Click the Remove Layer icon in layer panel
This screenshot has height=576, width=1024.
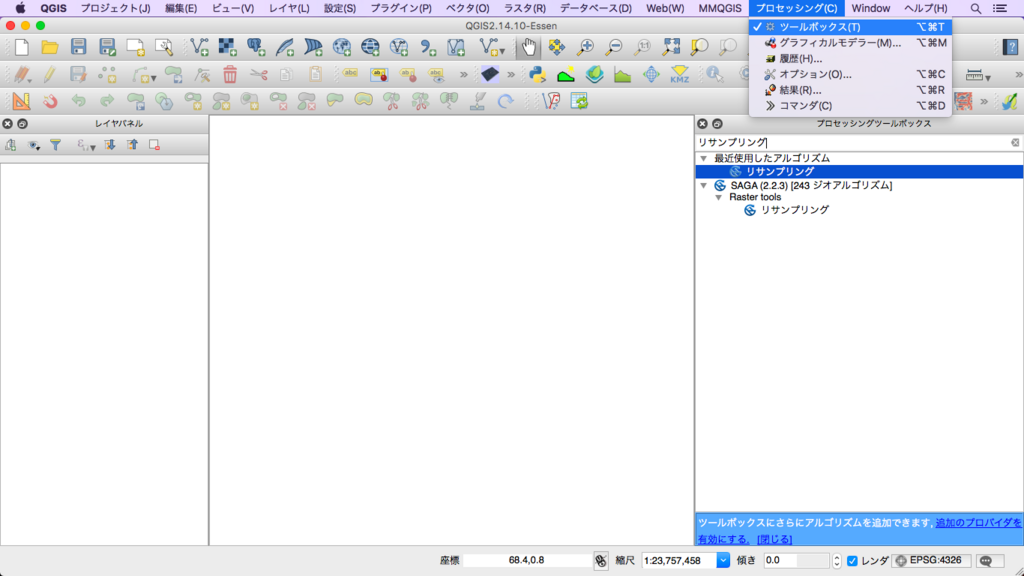point(154,145)
